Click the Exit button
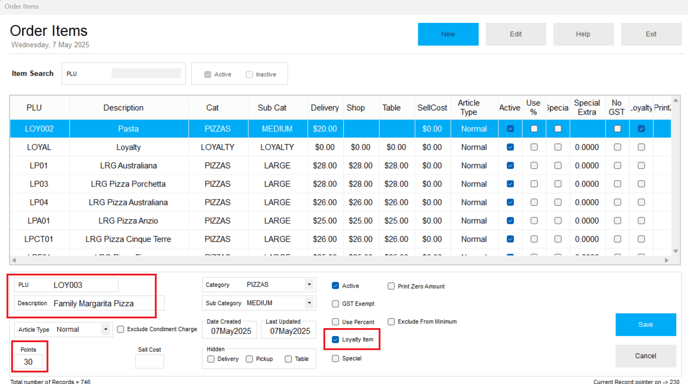The image size is (688, 384). [x=651, y=34]
